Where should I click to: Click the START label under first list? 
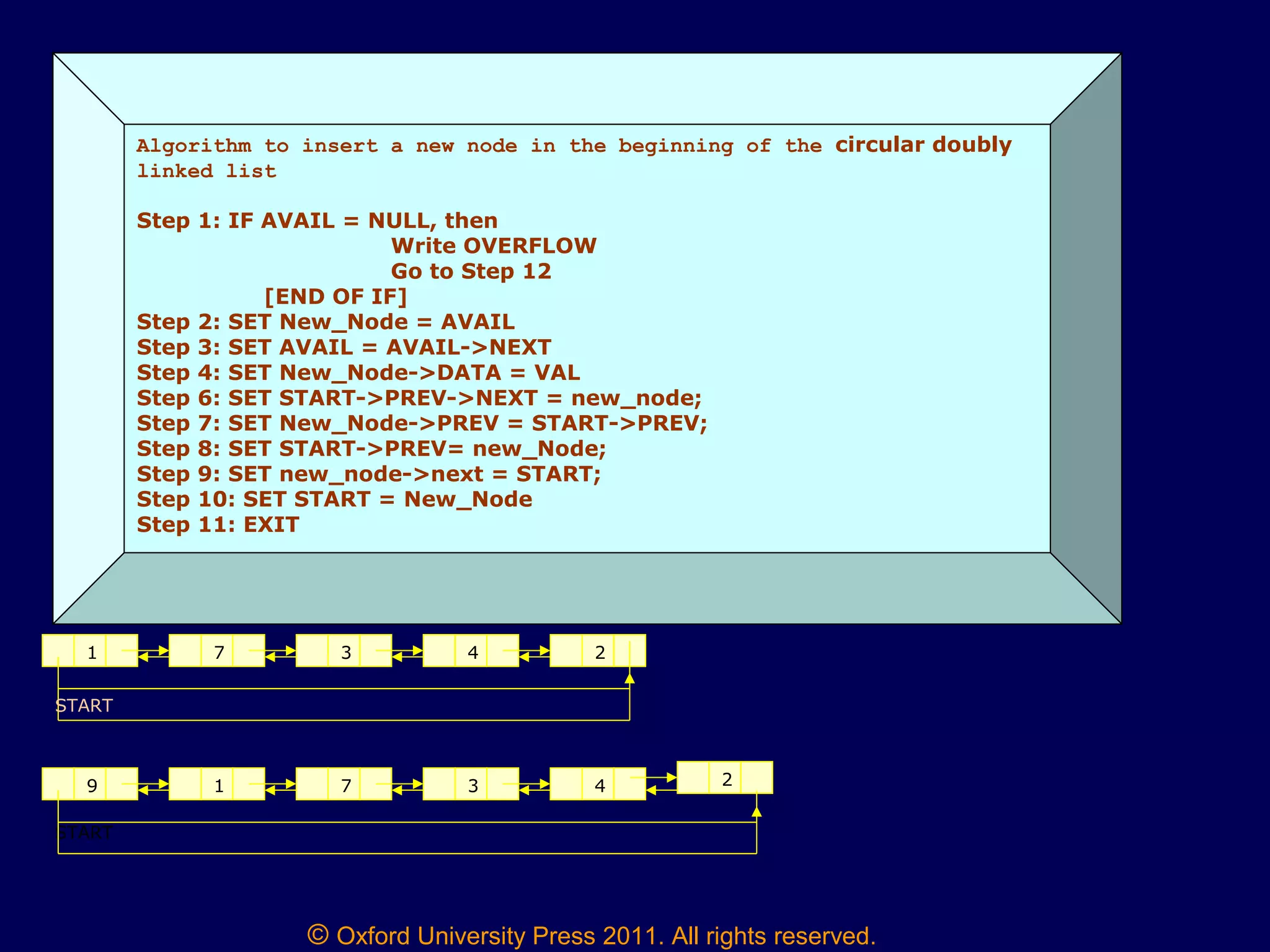84,705
